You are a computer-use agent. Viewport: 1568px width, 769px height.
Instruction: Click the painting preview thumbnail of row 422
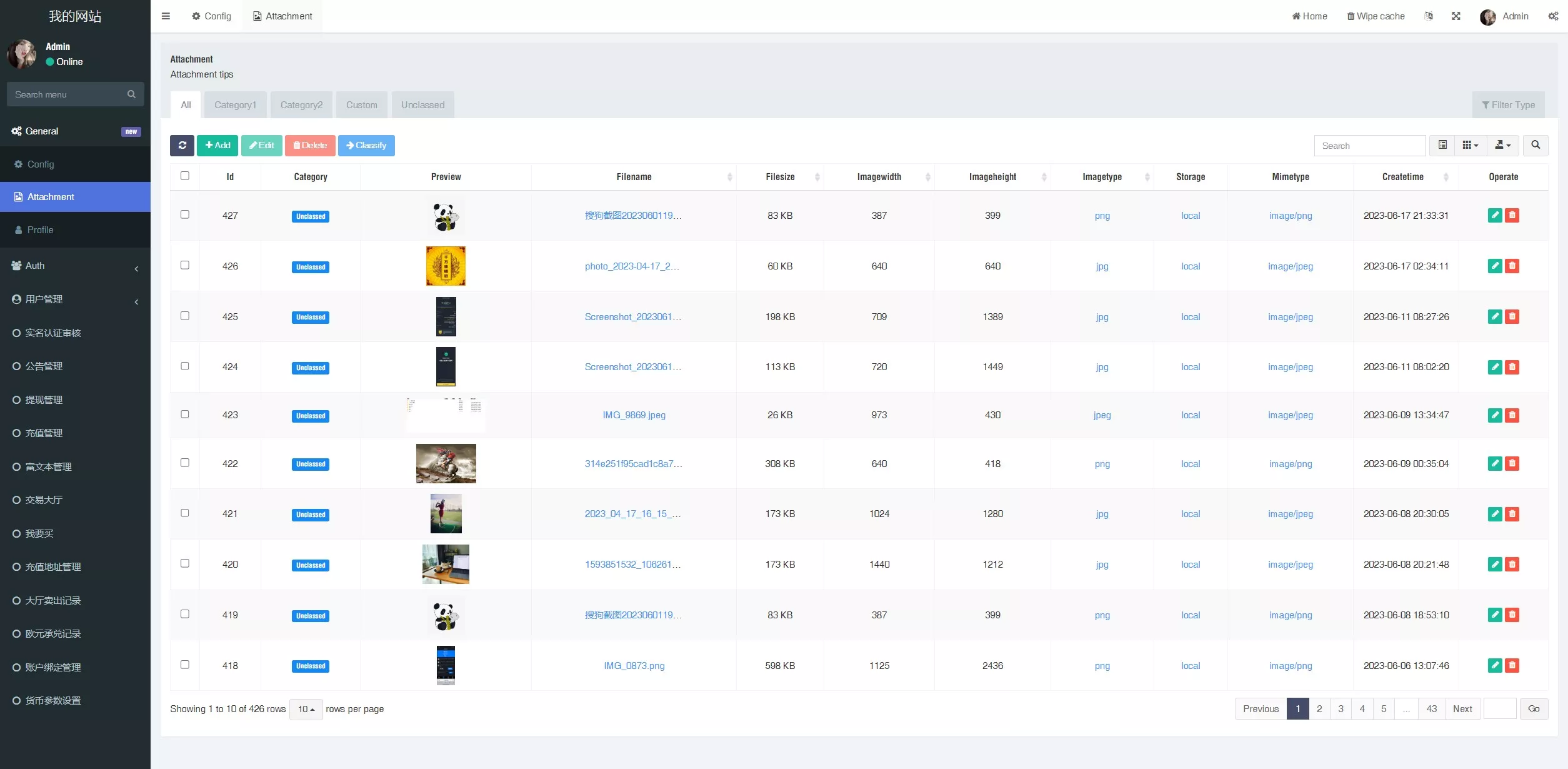pyautogui.click(x=446, y=464)
